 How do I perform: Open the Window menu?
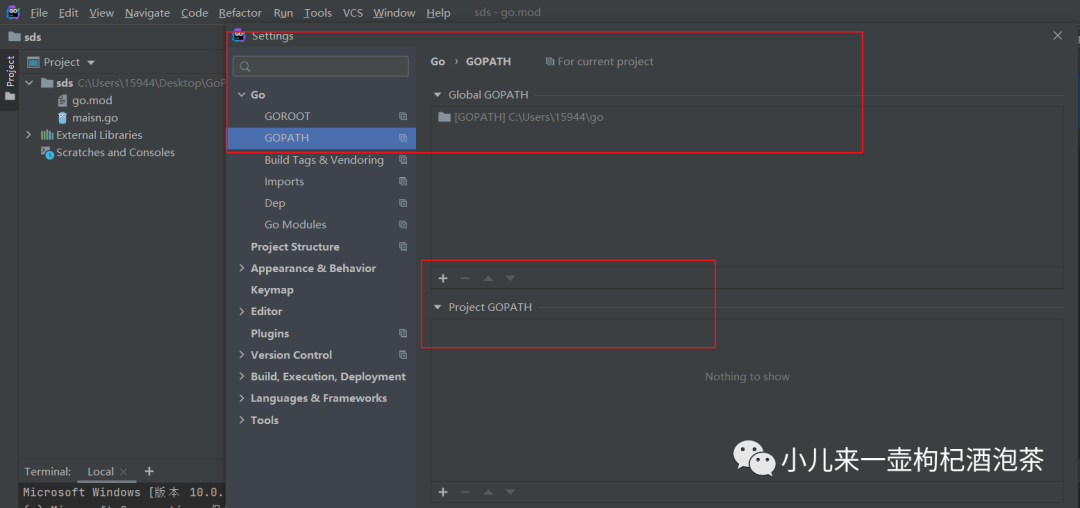click(394, 13)
